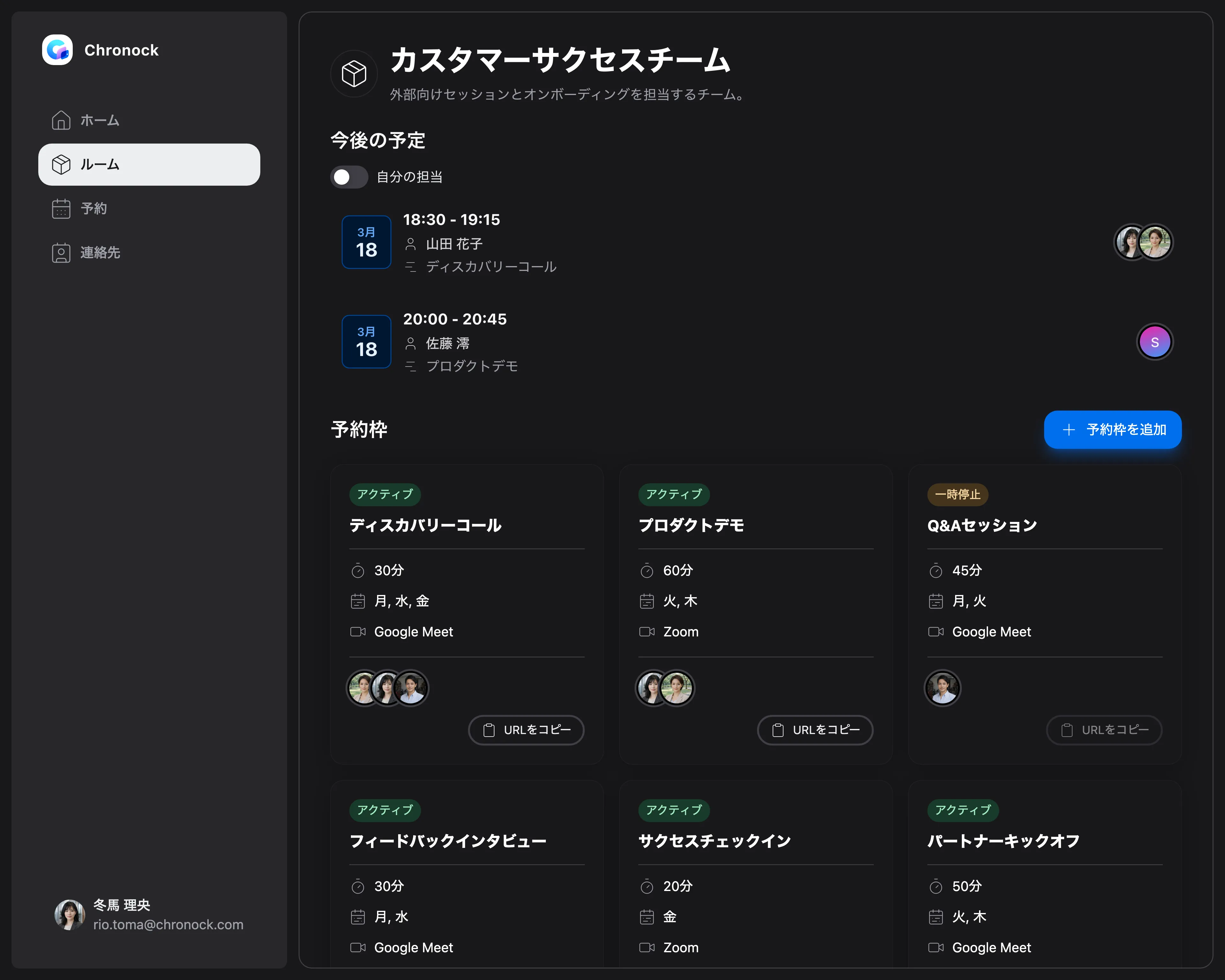Select ルーム in the sidebar navigation
The height and width of the screenshot is (980, 1225).
pyautogui.click(x=100, y=165)
